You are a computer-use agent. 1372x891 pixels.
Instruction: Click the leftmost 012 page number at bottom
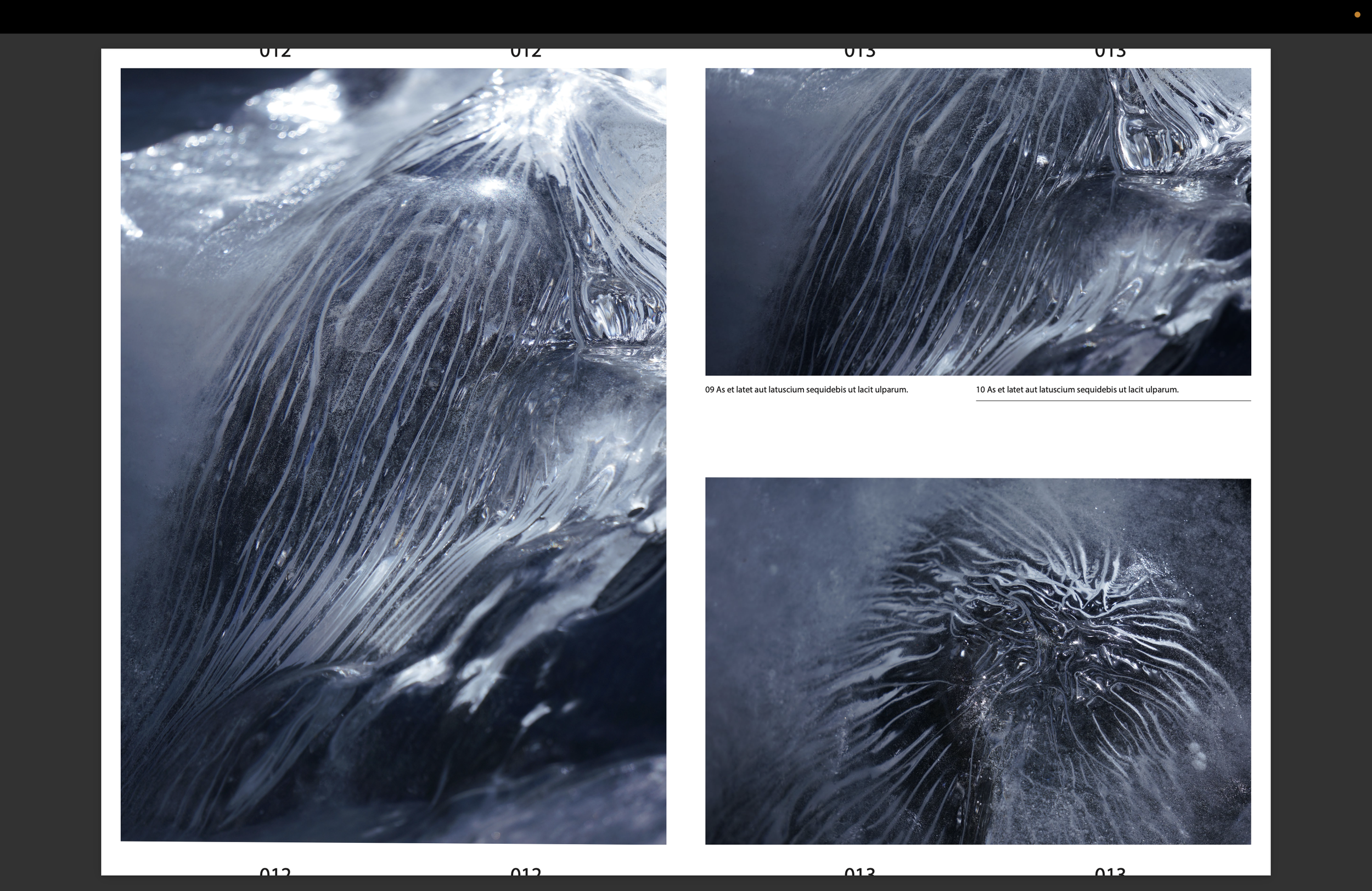275,871
